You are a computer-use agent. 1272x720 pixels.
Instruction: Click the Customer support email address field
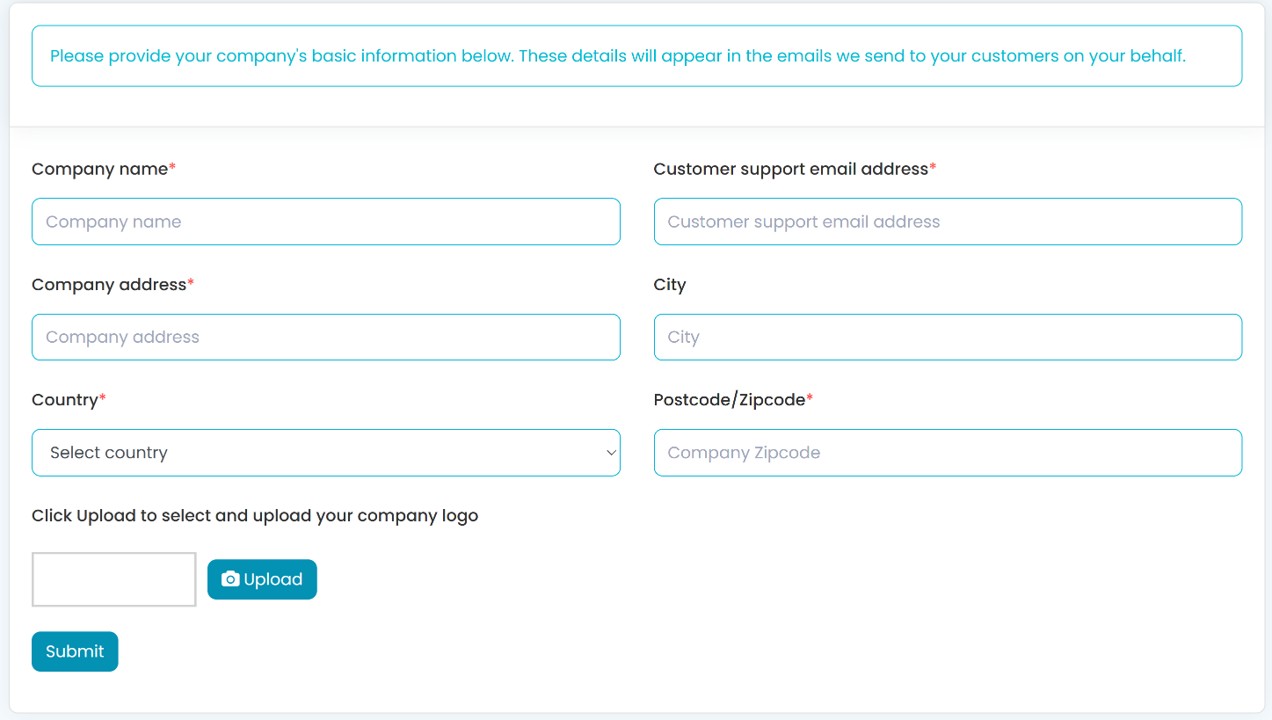(x=947, y=222)
